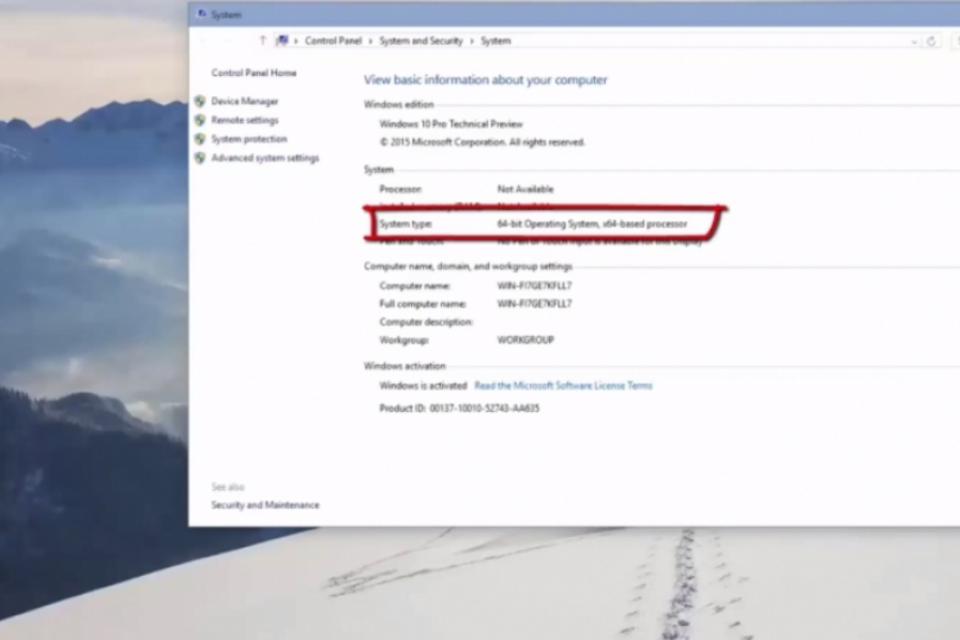Click Processor 'Not Available' value
This screenshot has height=640, width=960.
(x=525, y=189)
